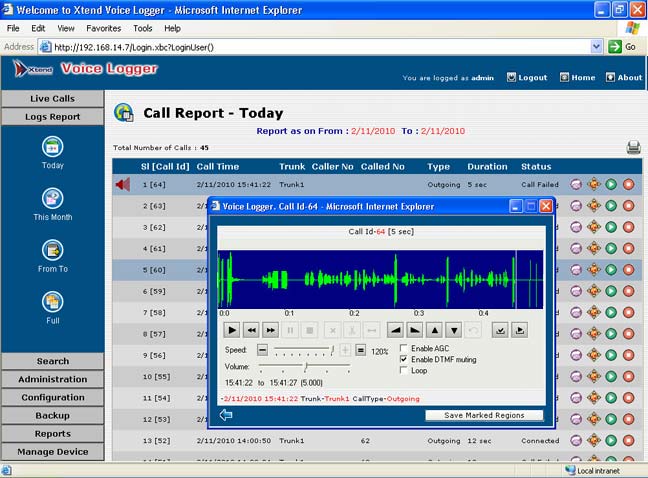Open the Full report icon
648x478 pixels.
coord(52,302)
